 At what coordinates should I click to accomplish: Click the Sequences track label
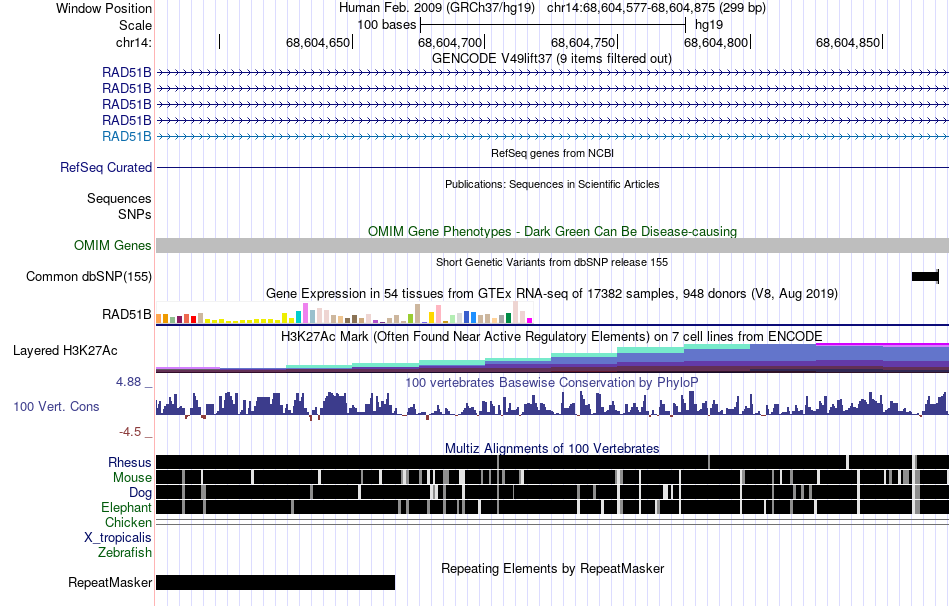click(x=119, y=199)
